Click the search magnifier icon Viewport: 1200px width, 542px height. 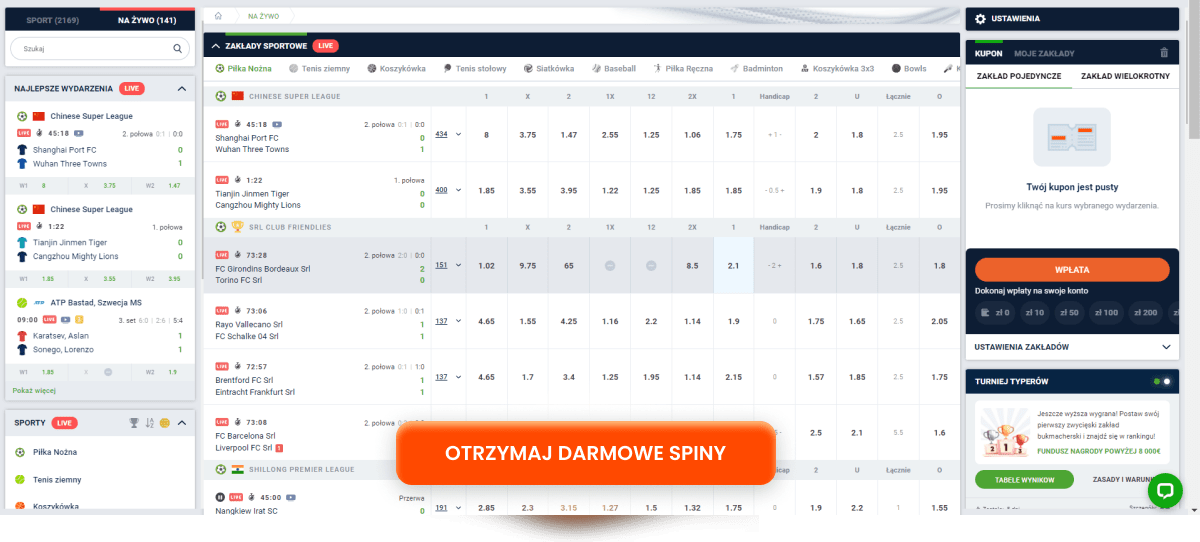(178, 48)
